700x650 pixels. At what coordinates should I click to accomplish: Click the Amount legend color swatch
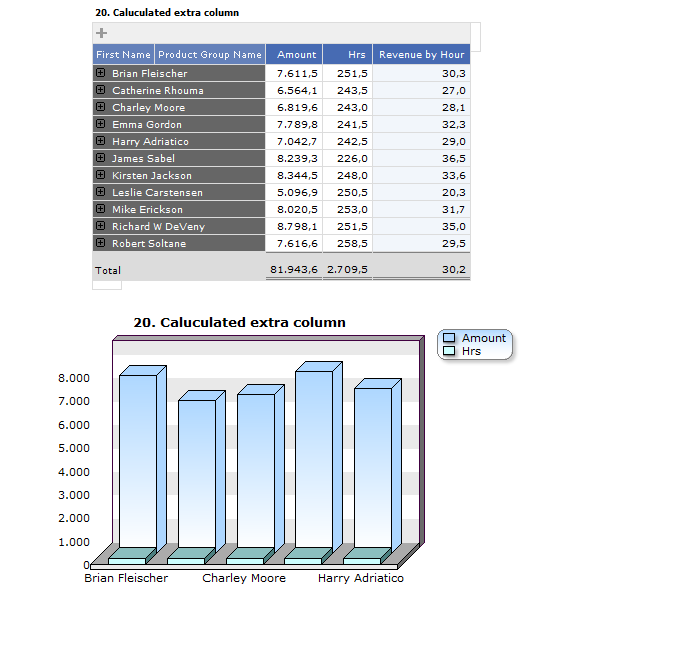point(449,338)
